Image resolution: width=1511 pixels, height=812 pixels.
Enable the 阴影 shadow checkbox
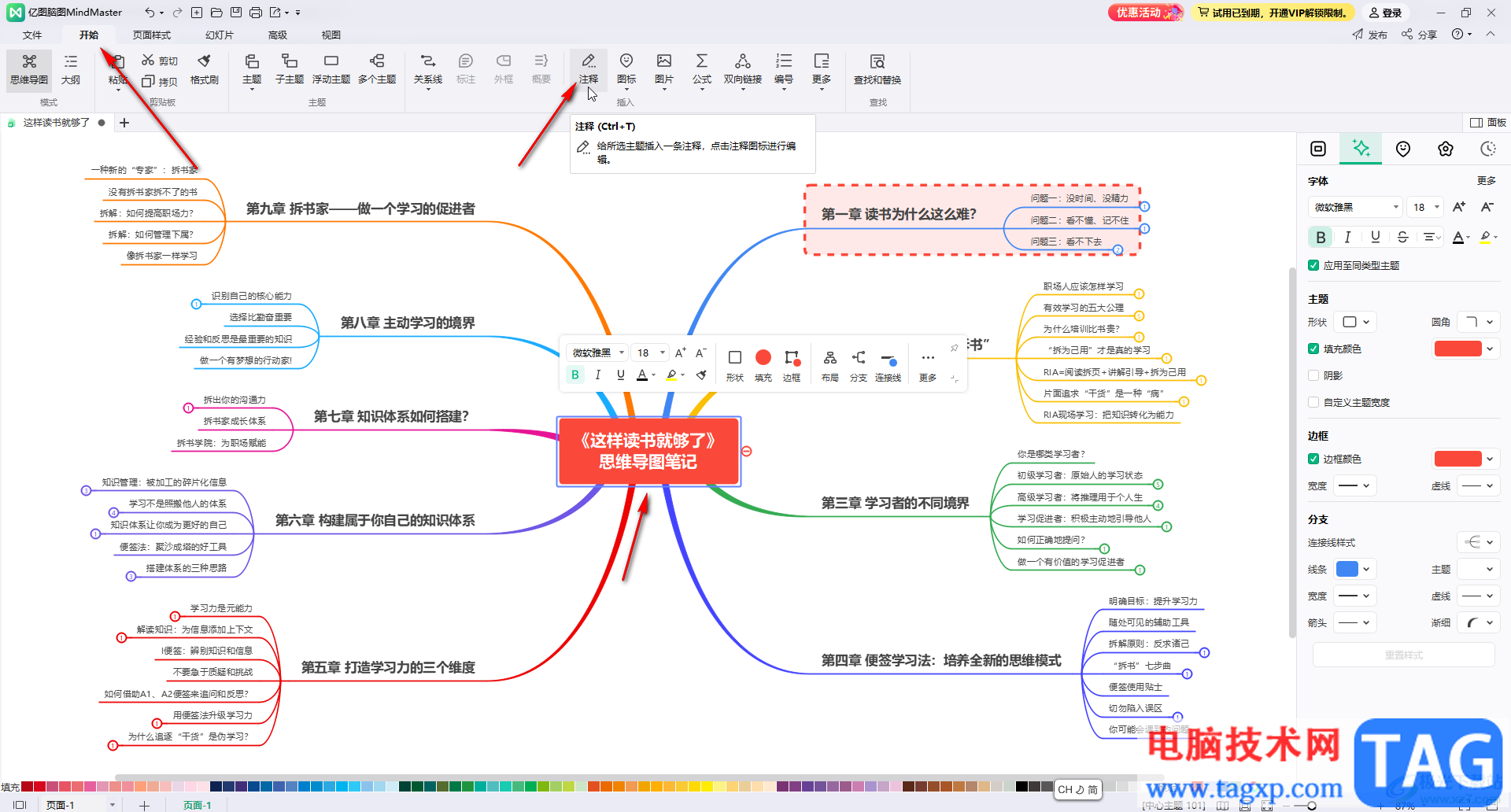[x=1313, y=375]
